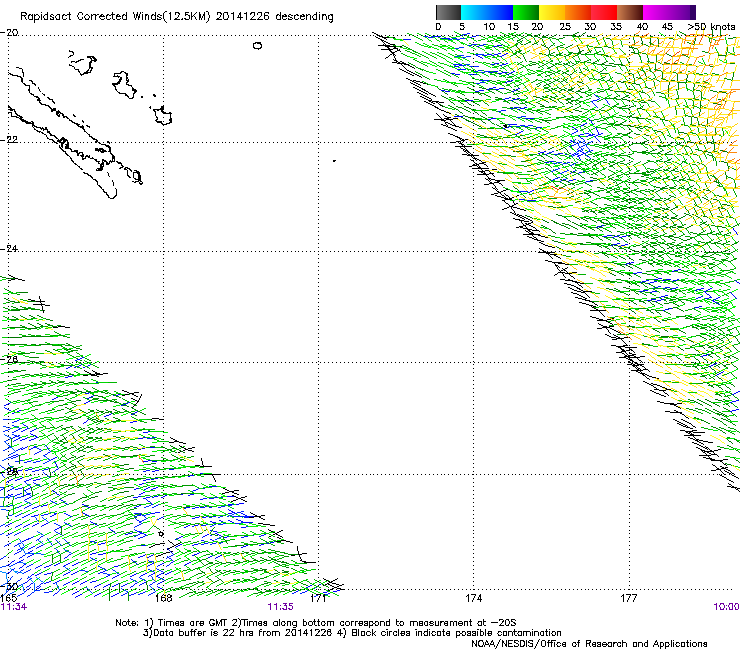
Task: Click the word 'descending' in the title
Action: pyautogui.click(x=304, y=17)
